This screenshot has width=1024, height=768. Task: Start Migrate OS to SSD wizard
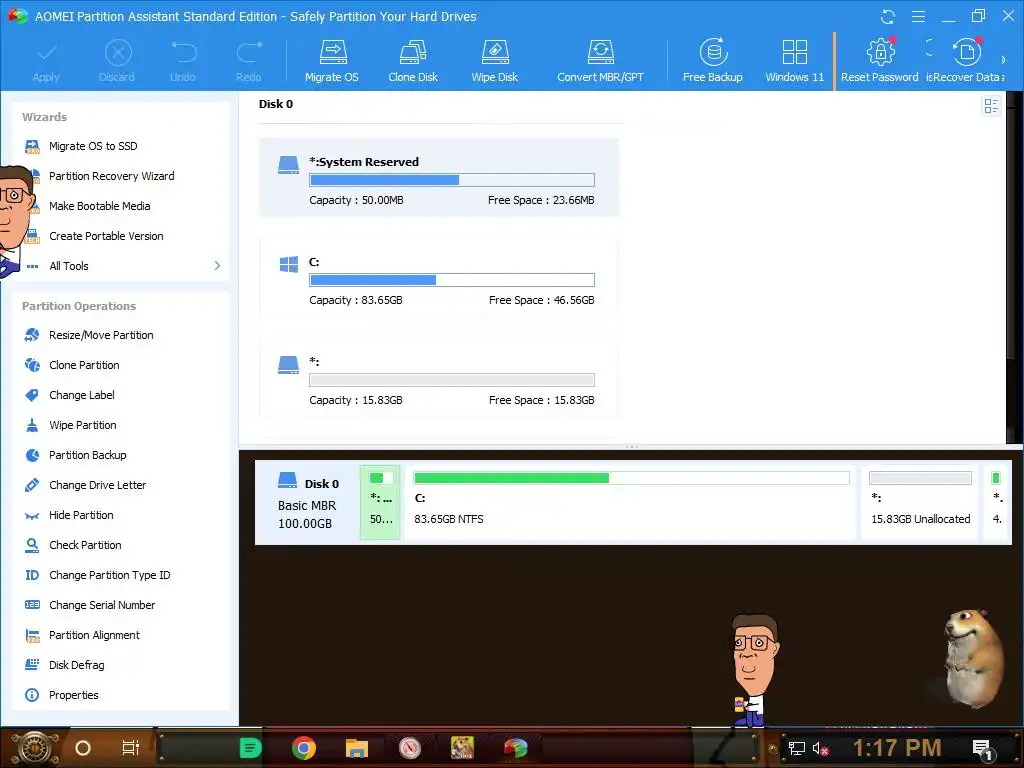(93, 146)
